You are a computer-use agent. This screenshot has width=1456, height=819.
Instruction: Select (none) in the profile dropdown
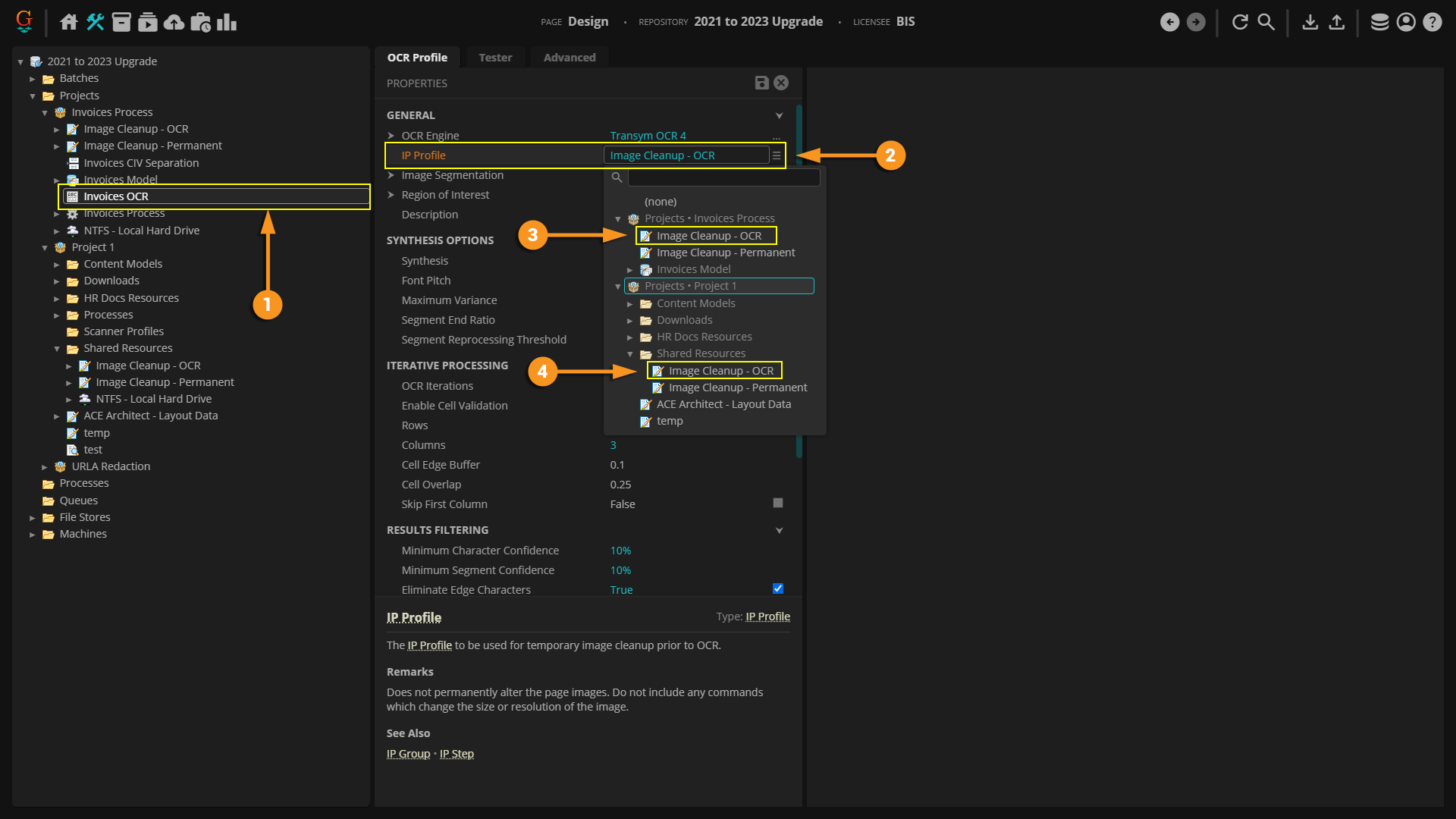pos(661,202)
